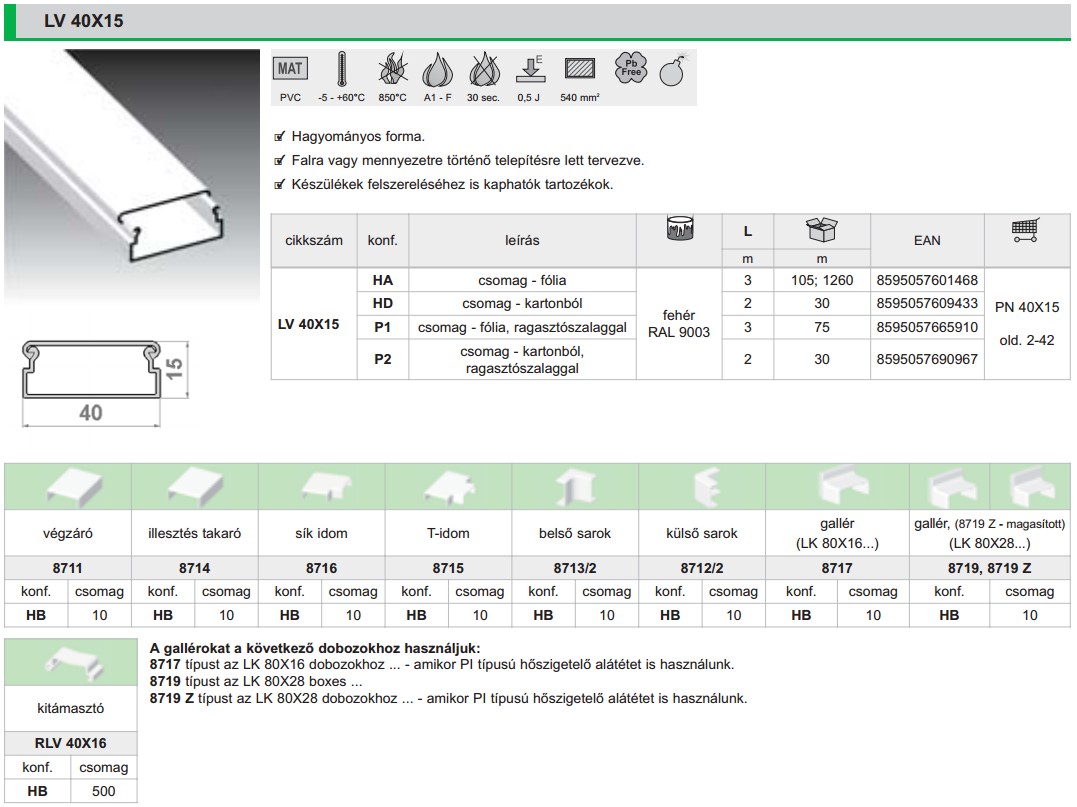Image resolution: width=1077 pixels, height=807 pixels.
Task: Click the kitámasztó accessory thumbnail image
Action: point(70,663)
